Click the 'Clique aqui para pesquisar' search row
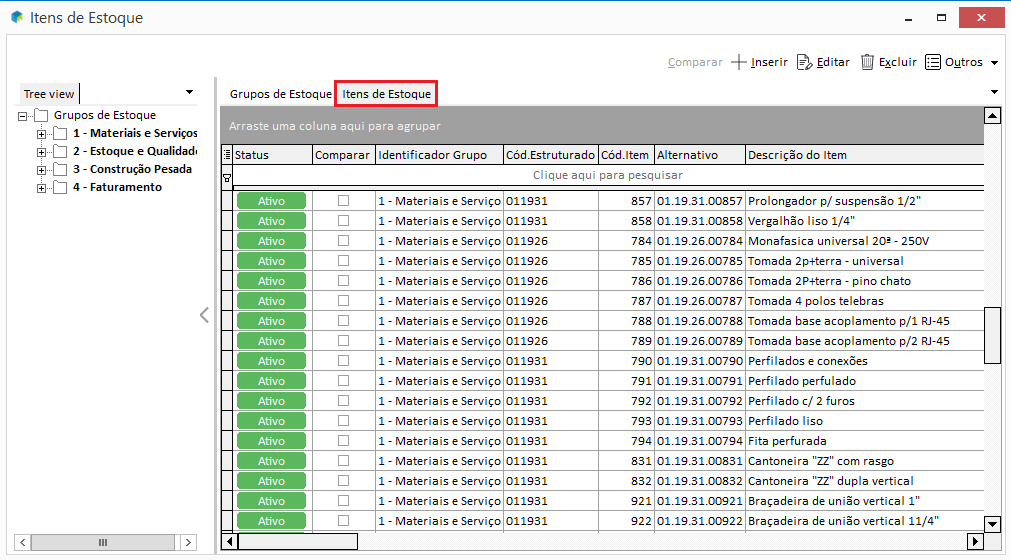 click(607, 175)
